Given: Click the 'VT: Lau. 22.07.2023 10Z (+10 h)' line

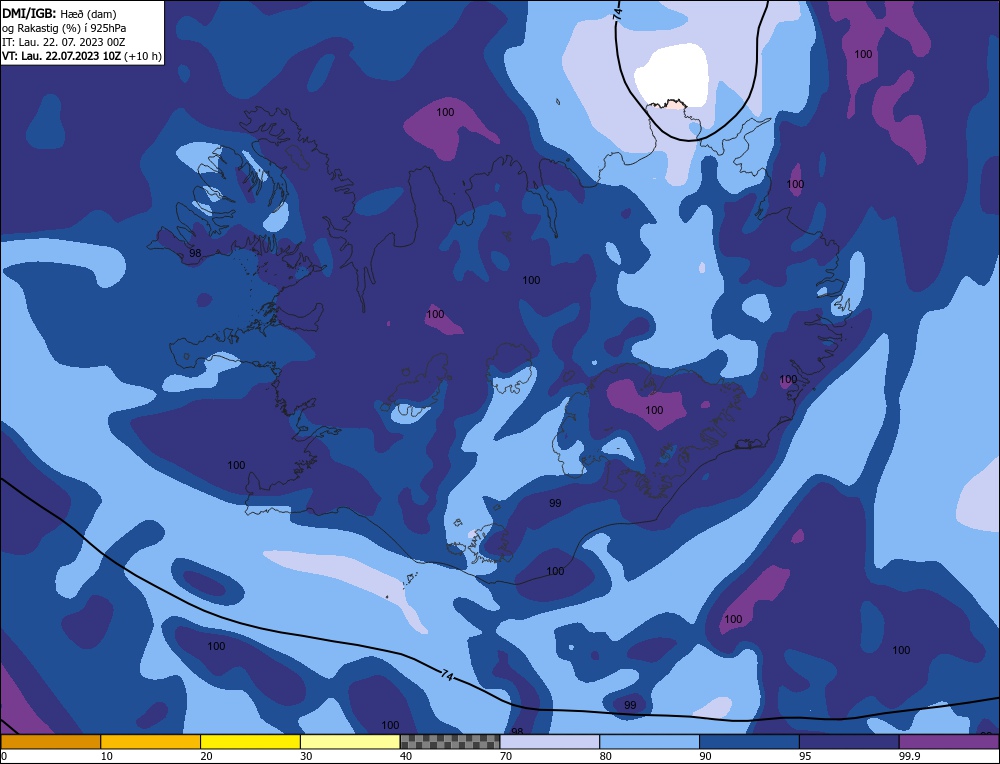Looking at the screenshot, I should tap(82, 56).
